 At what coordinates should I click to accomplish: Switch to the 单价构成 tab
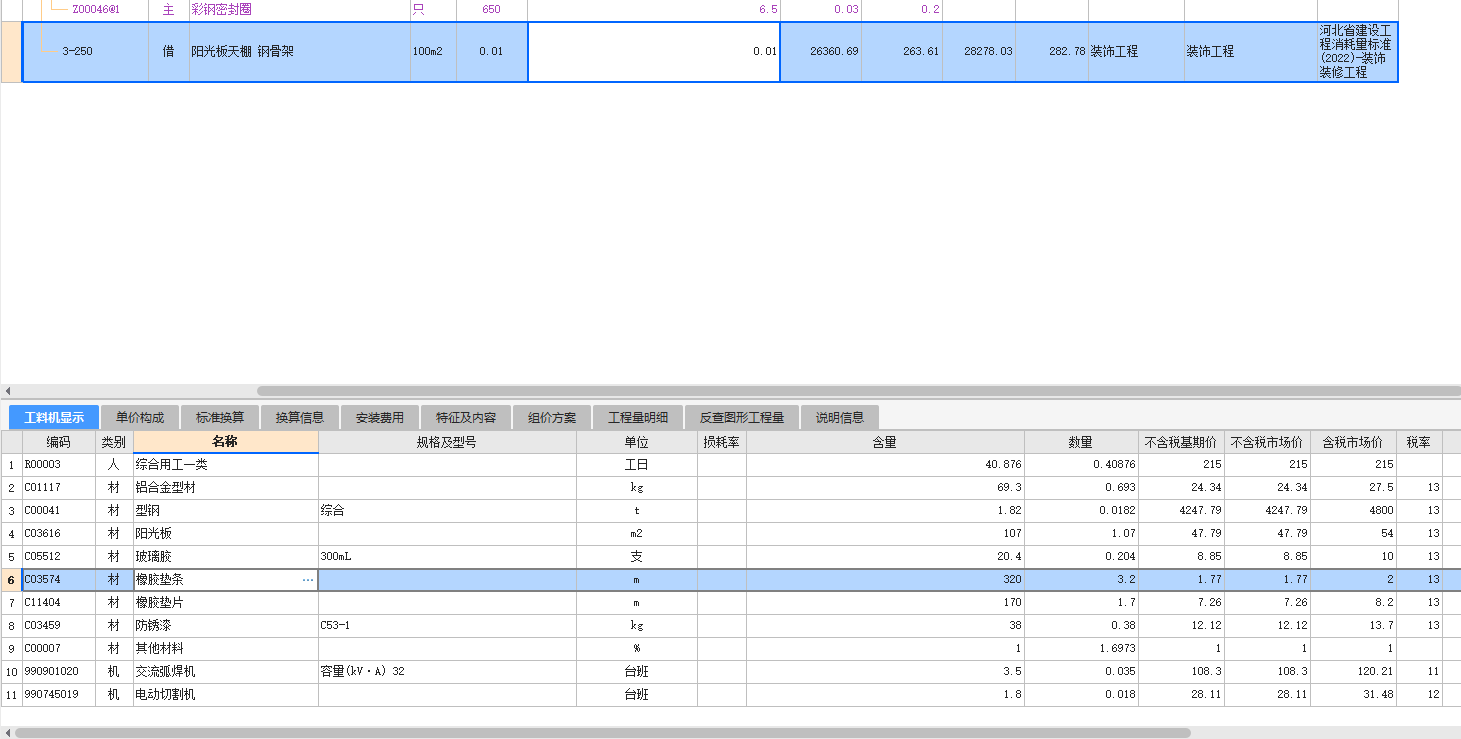pos(140,417)
